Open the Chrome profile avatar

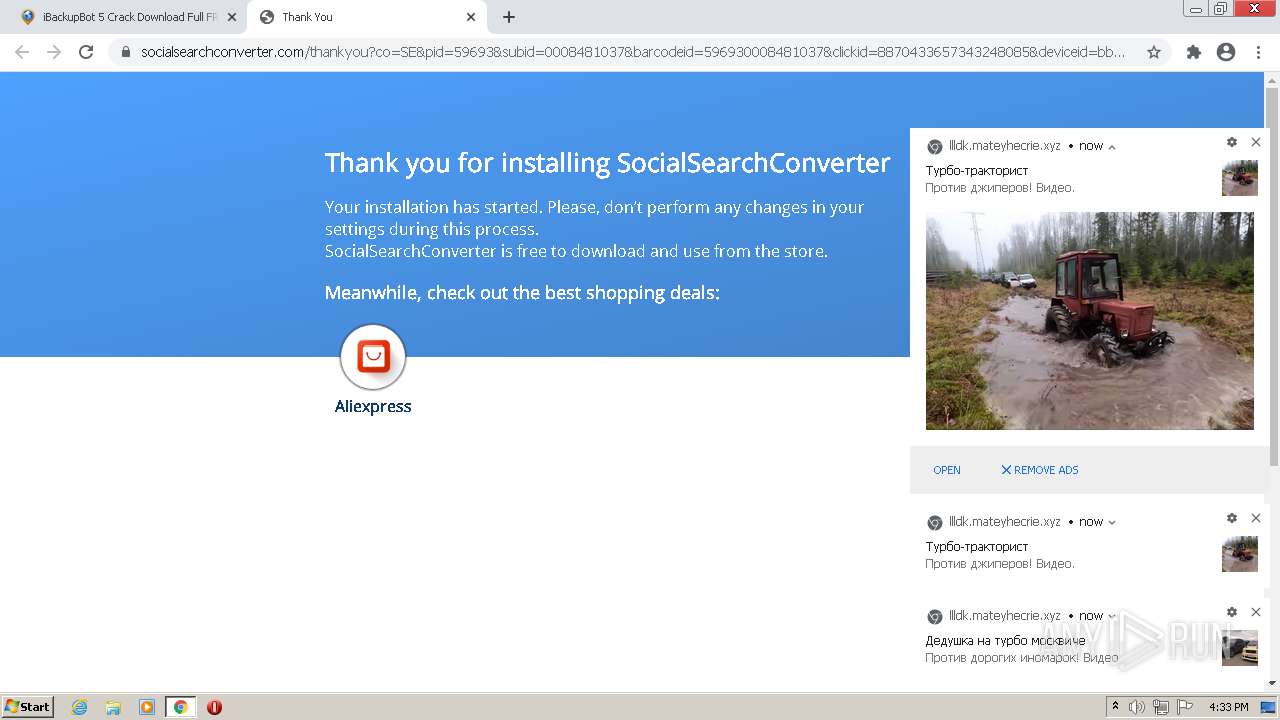pyautogui.click(x=1226, y=52)
